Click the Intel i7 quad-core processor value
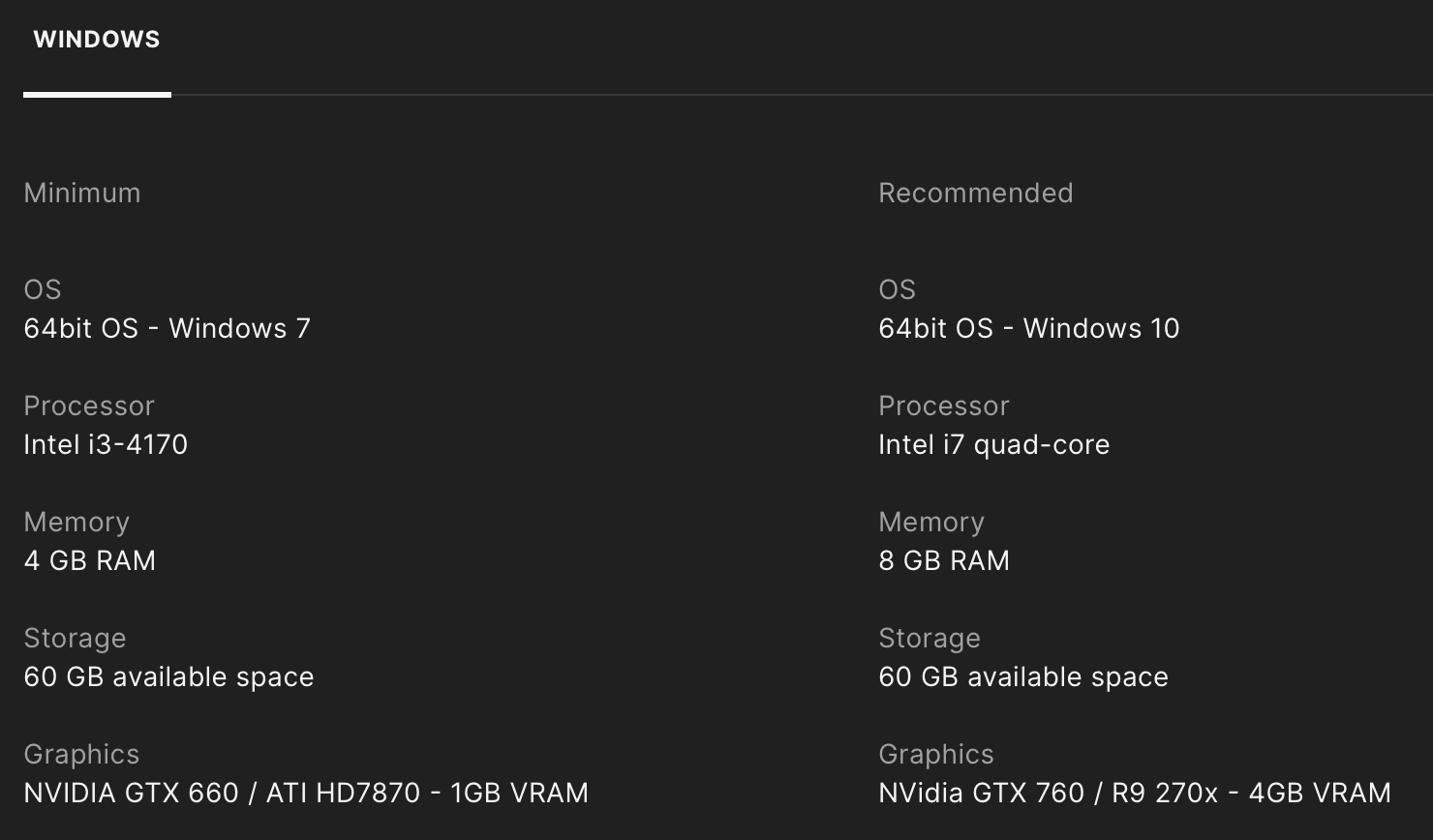This screenshot has height=840, width=1433. (993, 444)
